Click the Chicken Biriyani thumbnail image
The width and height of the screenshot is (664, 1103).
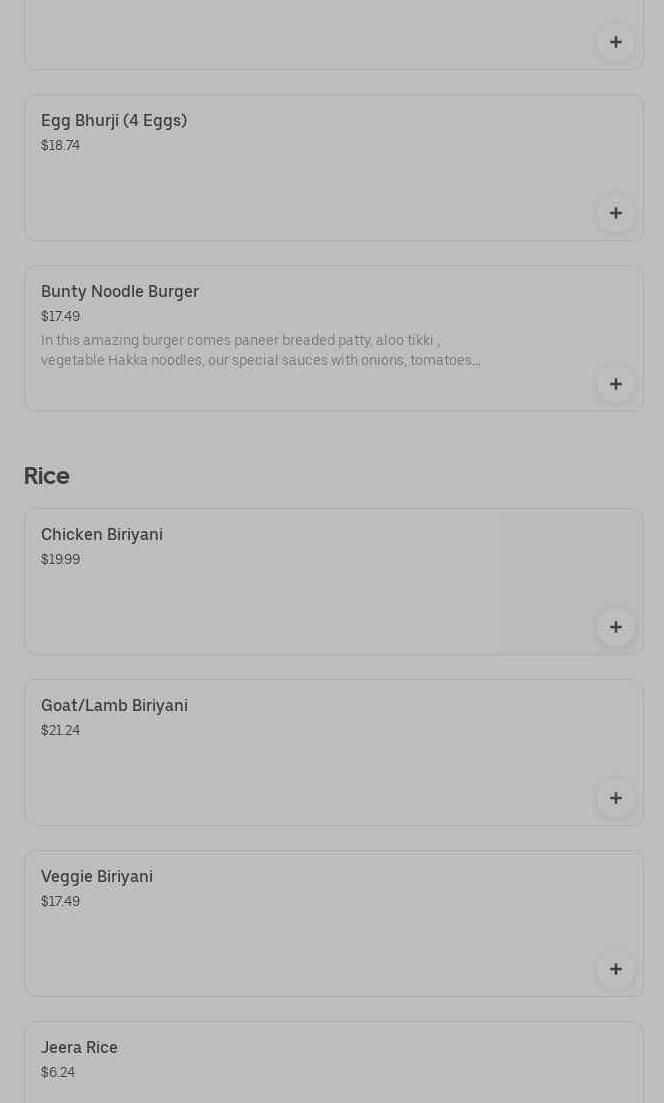(570, 570)
